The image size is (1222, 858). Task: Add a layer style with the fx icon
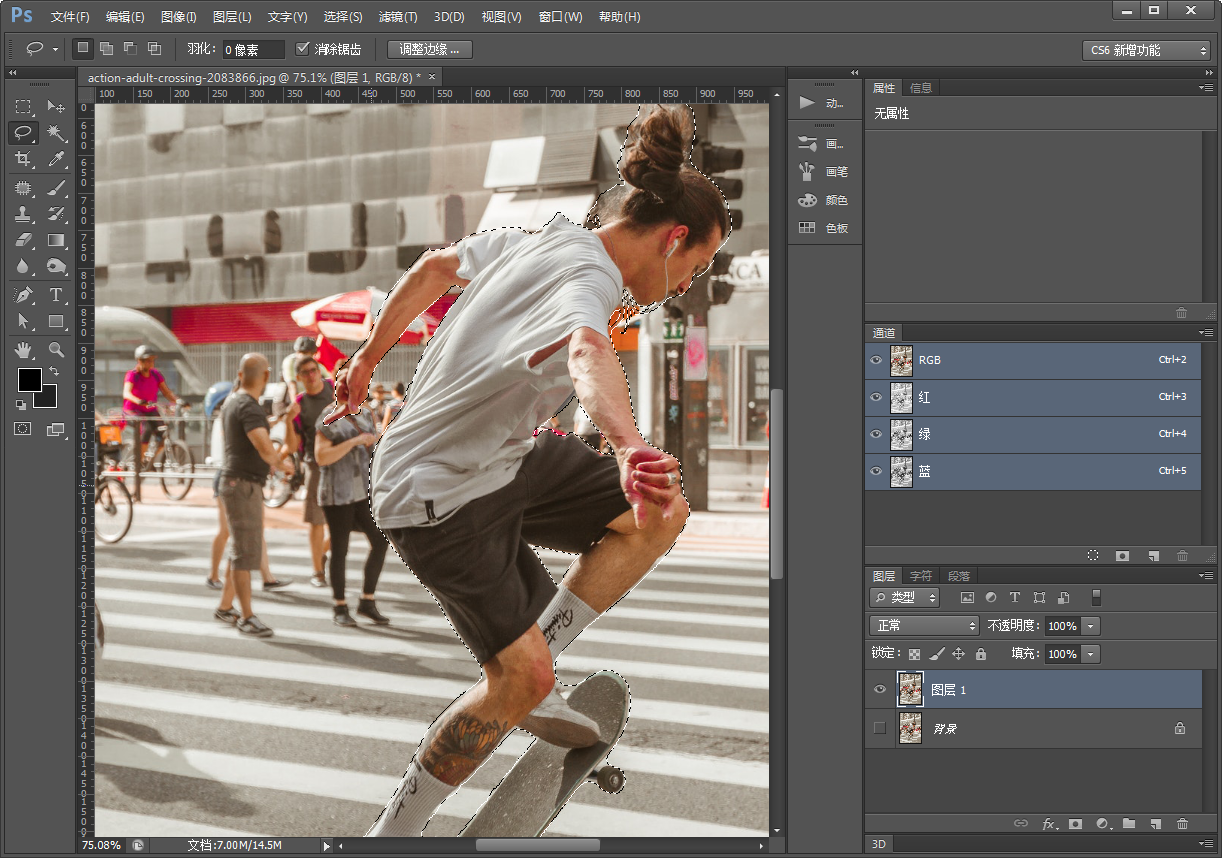coord(1049,824)
